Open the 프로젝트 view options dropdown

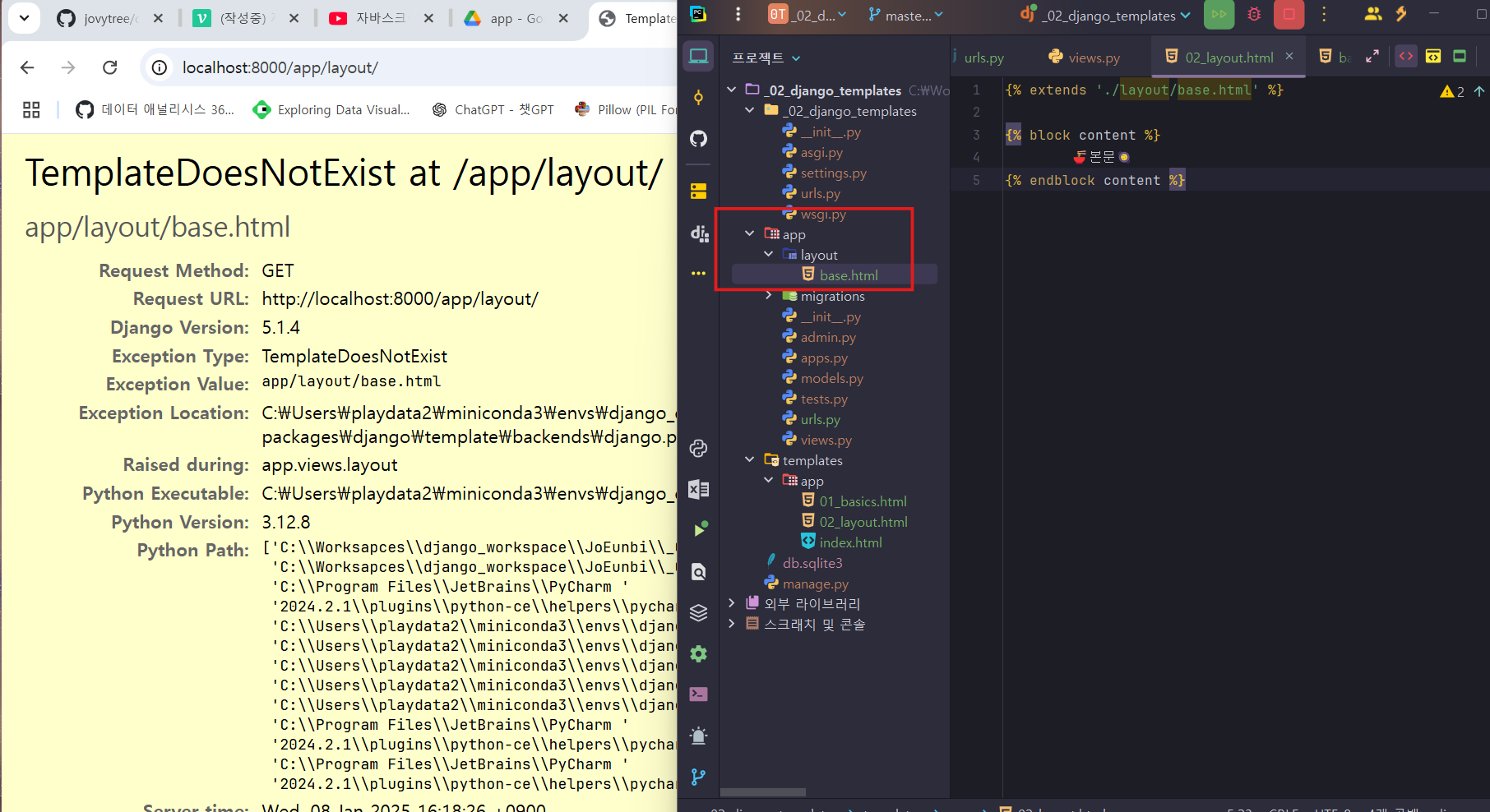[x=766, y=58]
